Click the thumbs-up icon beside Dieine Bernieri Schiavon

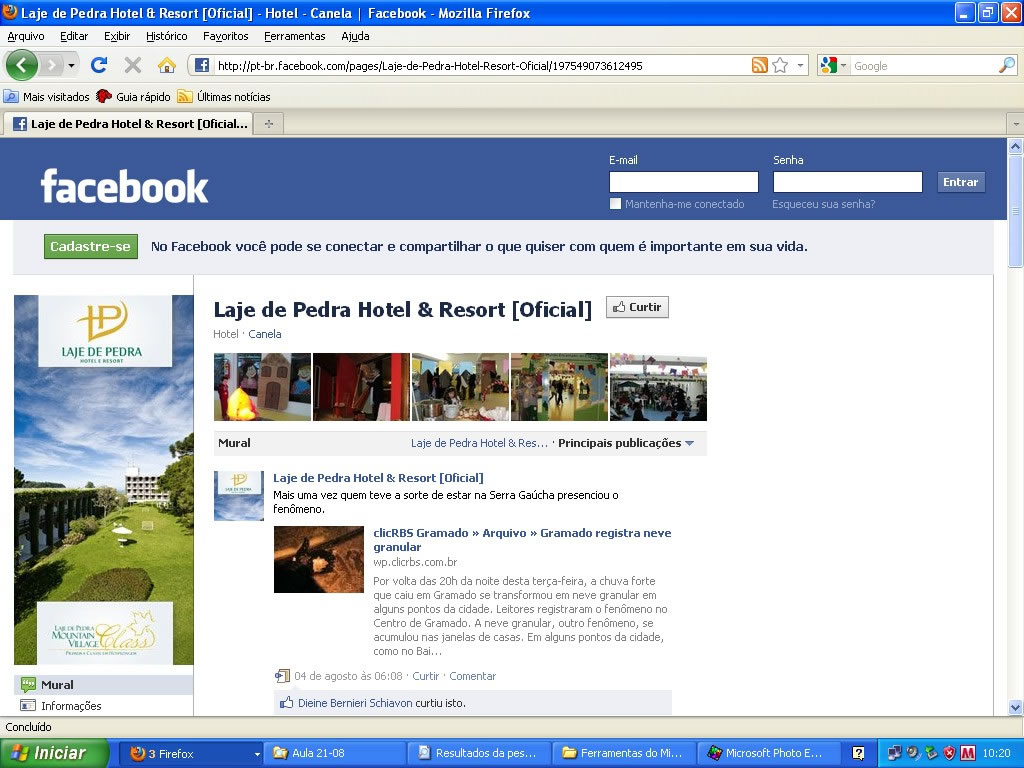click(286, 703)
